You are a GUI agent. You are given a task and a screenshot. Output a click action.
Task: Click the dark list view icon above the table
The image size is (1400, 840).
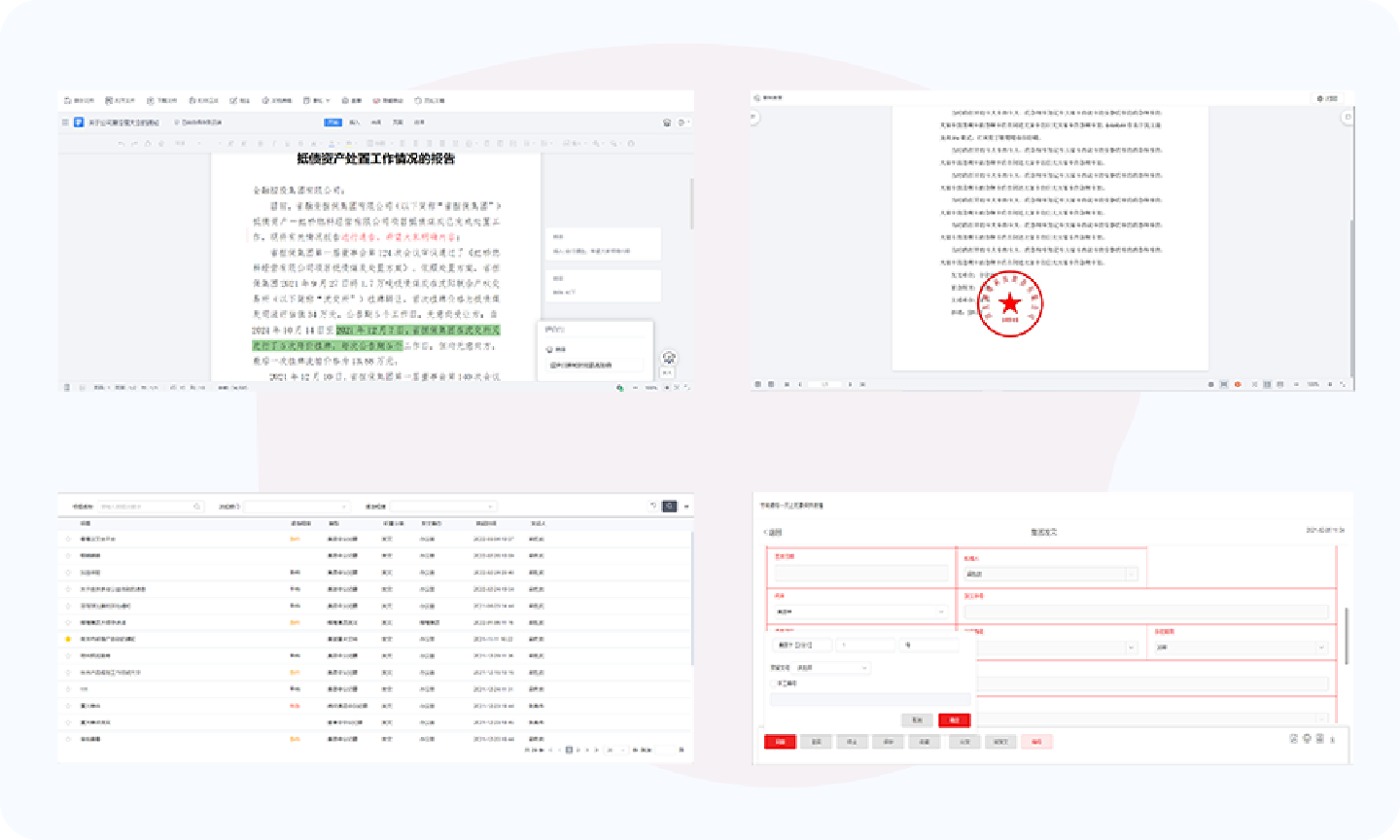pyautogui.click(x=669, y=507)
